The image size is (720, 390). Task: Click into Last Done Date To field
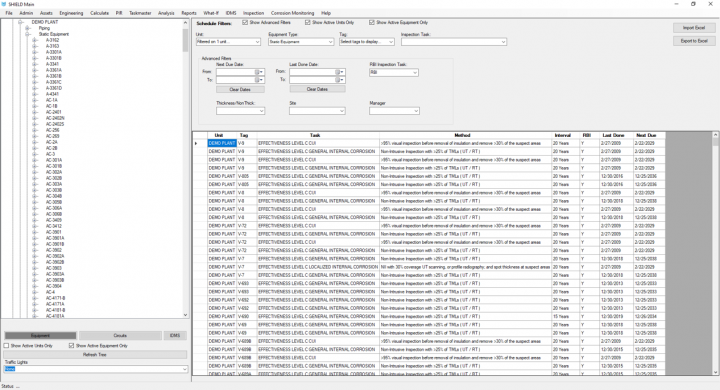(312, 80)
